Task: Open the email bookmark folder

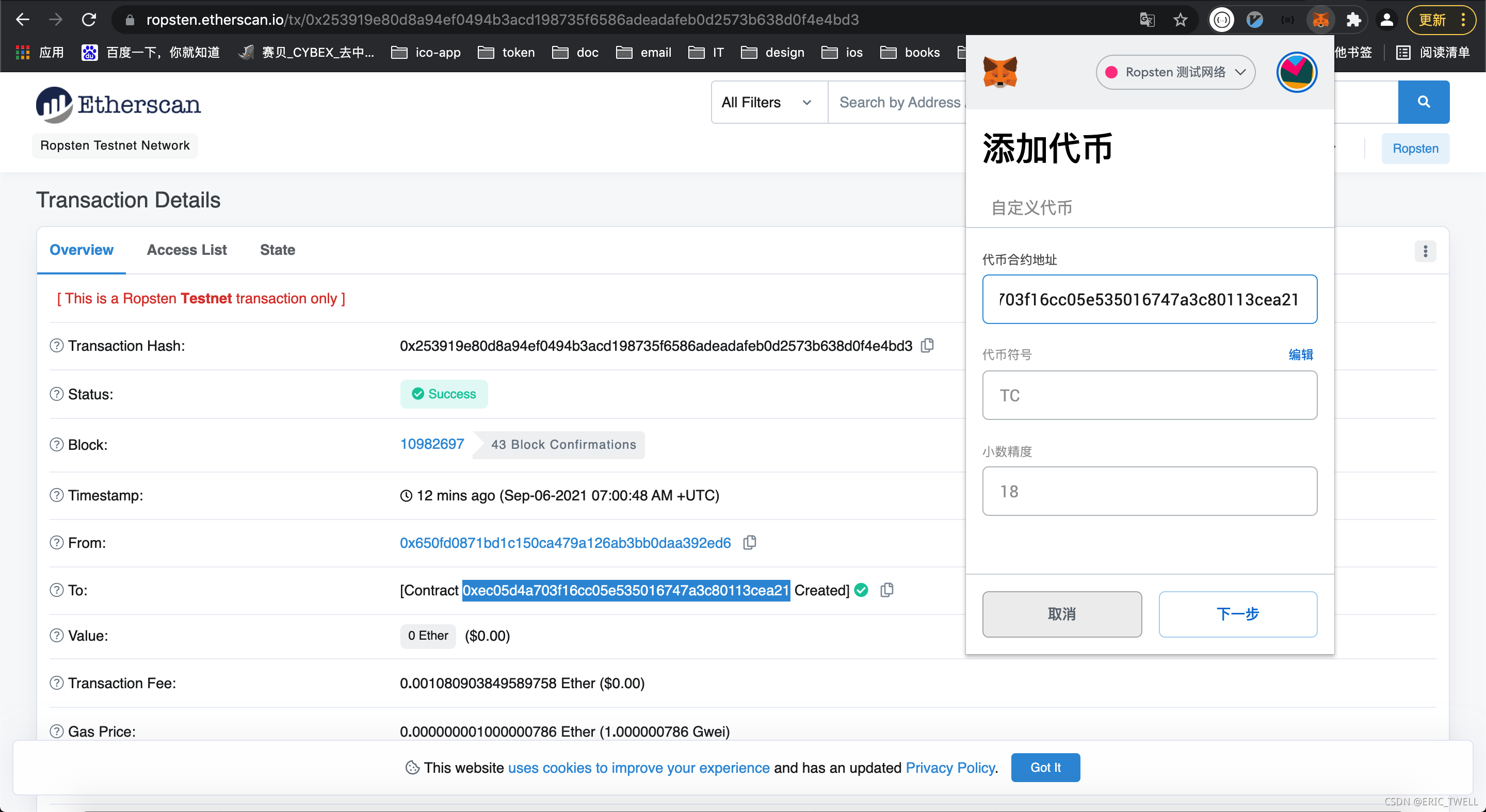Action: (644, 53)
